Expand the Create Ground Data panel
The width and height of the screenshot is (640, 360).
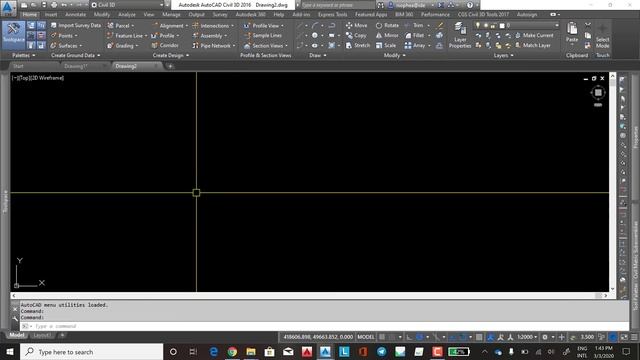click(x=75, y=56)
